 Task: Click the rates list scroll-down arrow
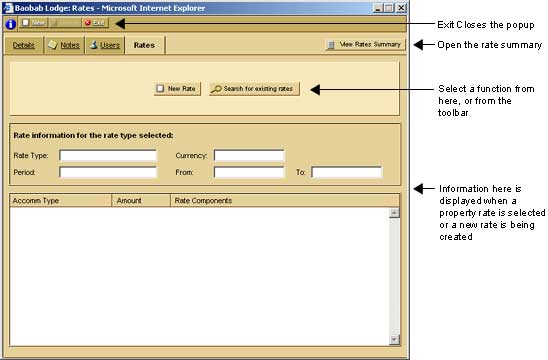394,339
